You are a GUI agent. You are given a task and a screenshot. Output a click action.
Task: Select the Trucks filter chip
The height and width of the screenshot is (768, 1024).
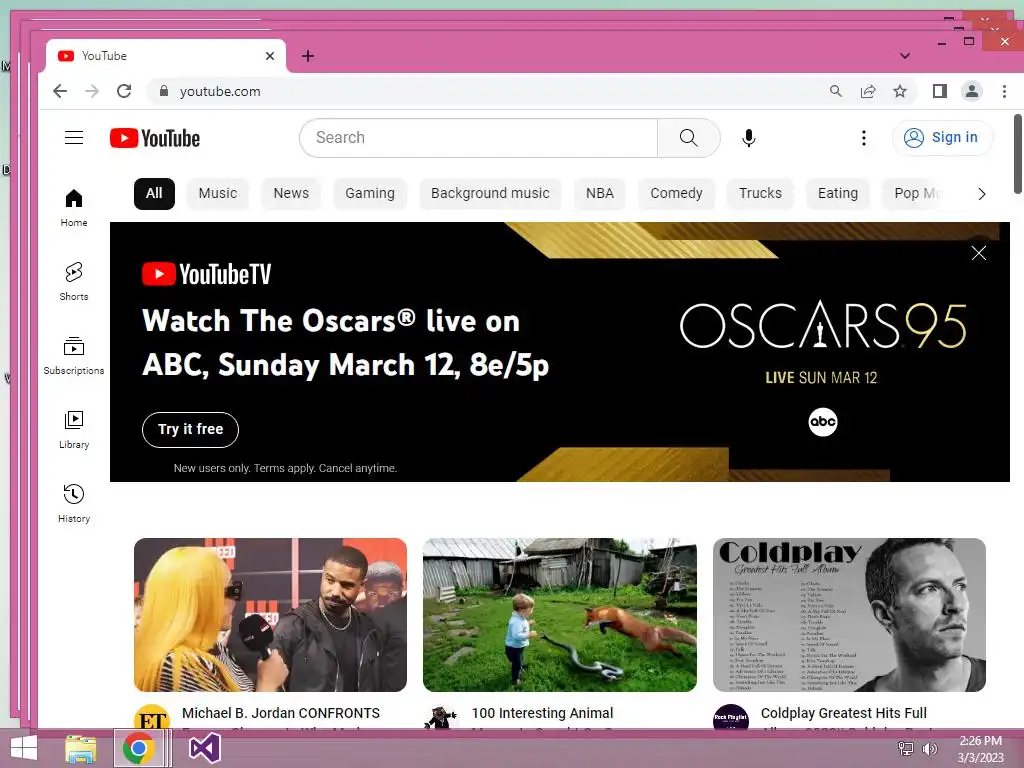click(760, 193)
